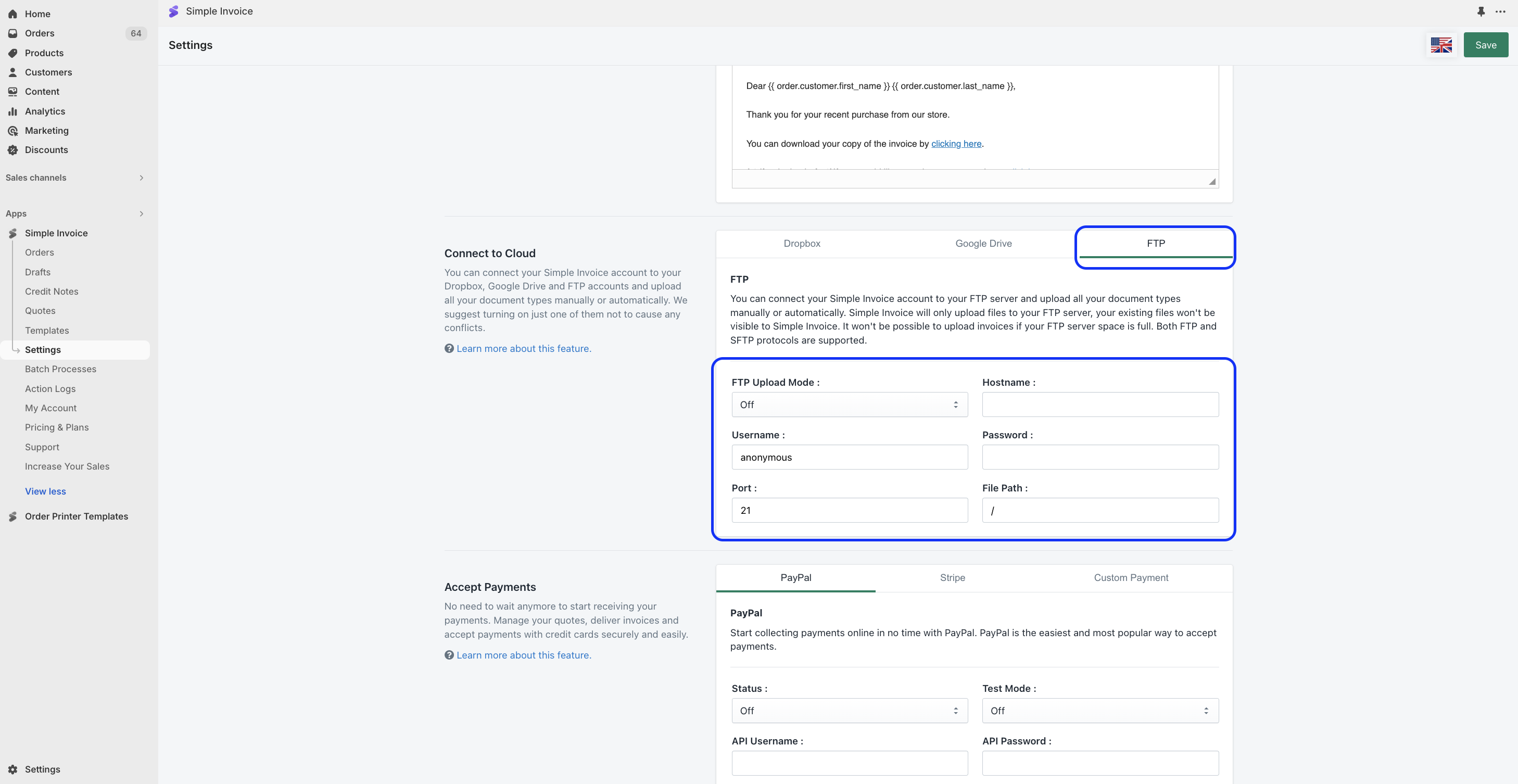The image size is (1518, 784).
Task: Click the Customers icon
Action: (13, 72)
